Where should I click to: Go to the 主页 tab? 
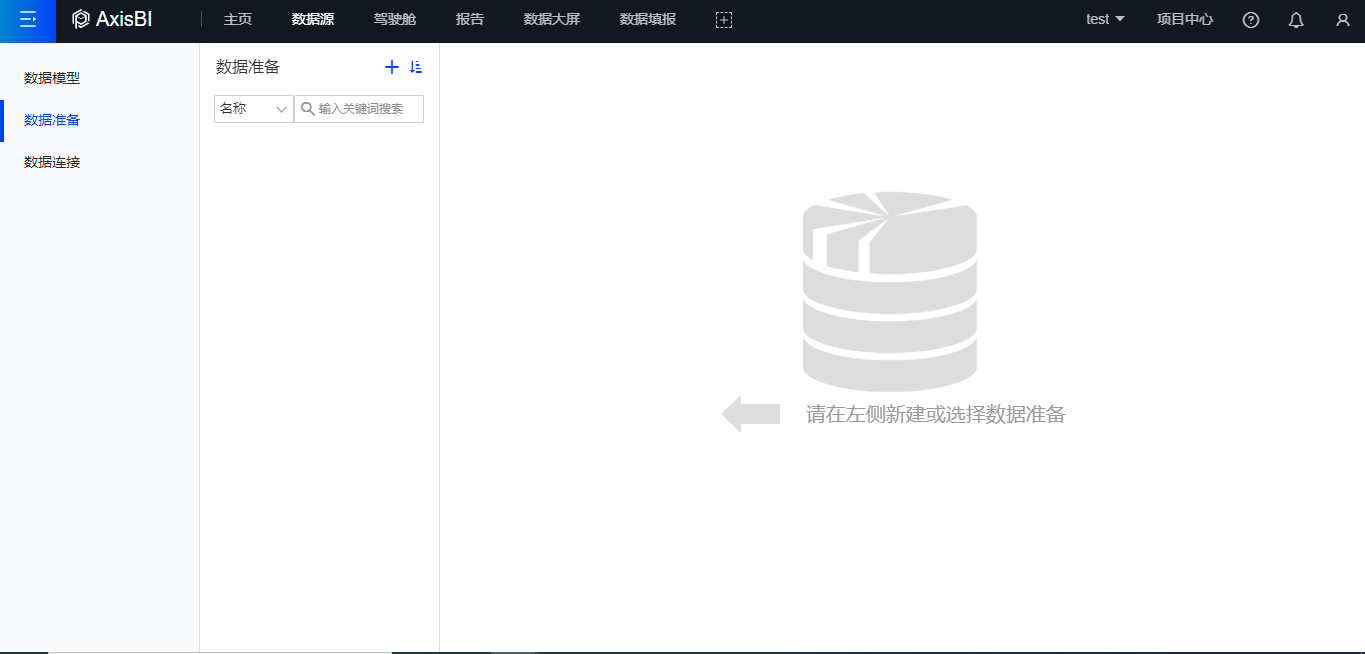click(x=238, y=20)
